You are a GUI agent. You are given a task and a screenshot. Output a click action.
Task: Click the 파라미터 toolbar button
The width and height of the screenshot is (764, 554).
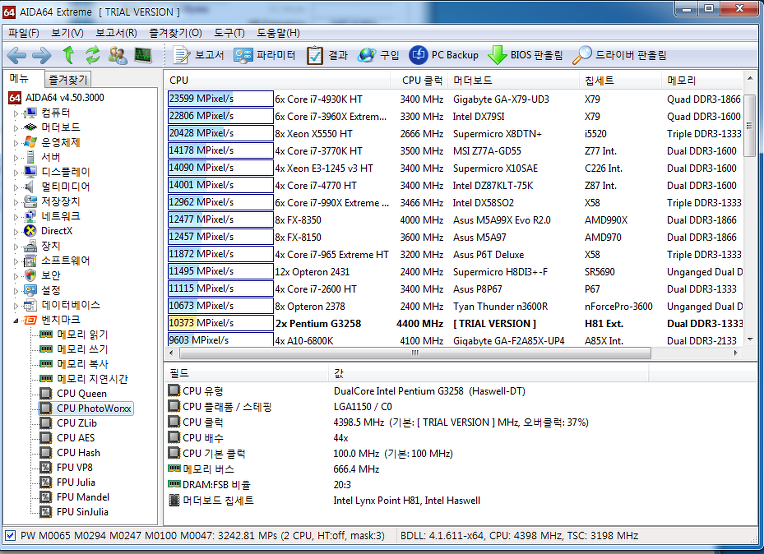265,55
